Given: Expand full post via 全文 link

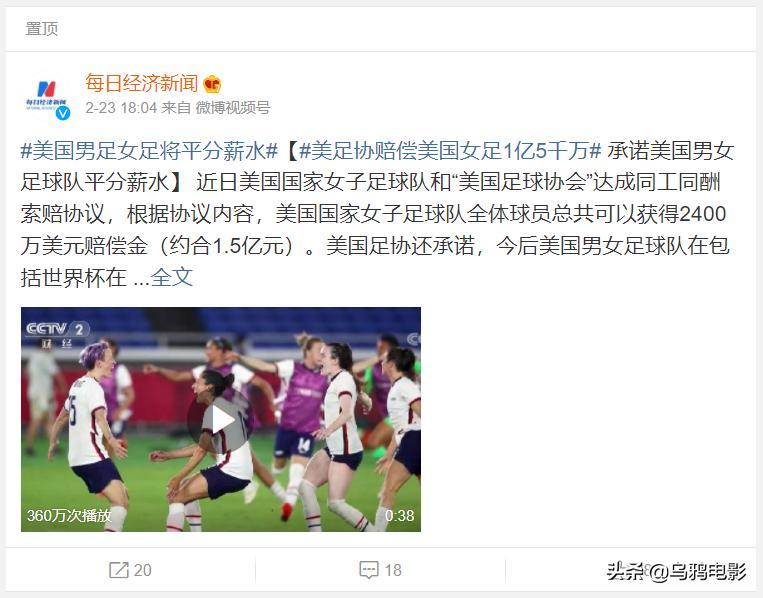Looking at the screenshot, I should 172,277.
